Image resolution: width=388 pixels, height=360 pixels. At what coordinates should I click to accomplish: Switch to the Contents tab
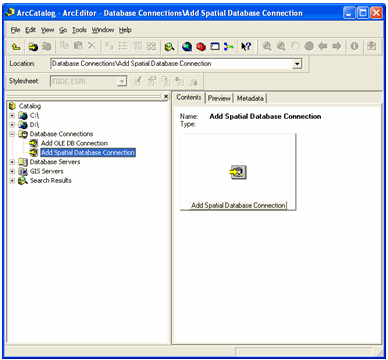pyautogui.click(x=189, y=97)
